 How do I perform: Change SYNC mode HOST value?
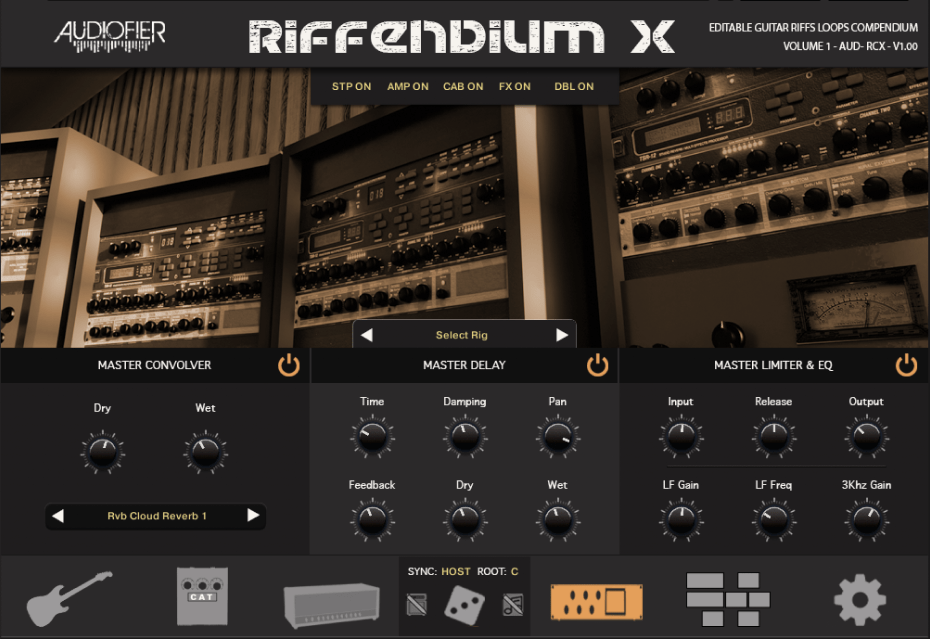(x=456, y=571)
